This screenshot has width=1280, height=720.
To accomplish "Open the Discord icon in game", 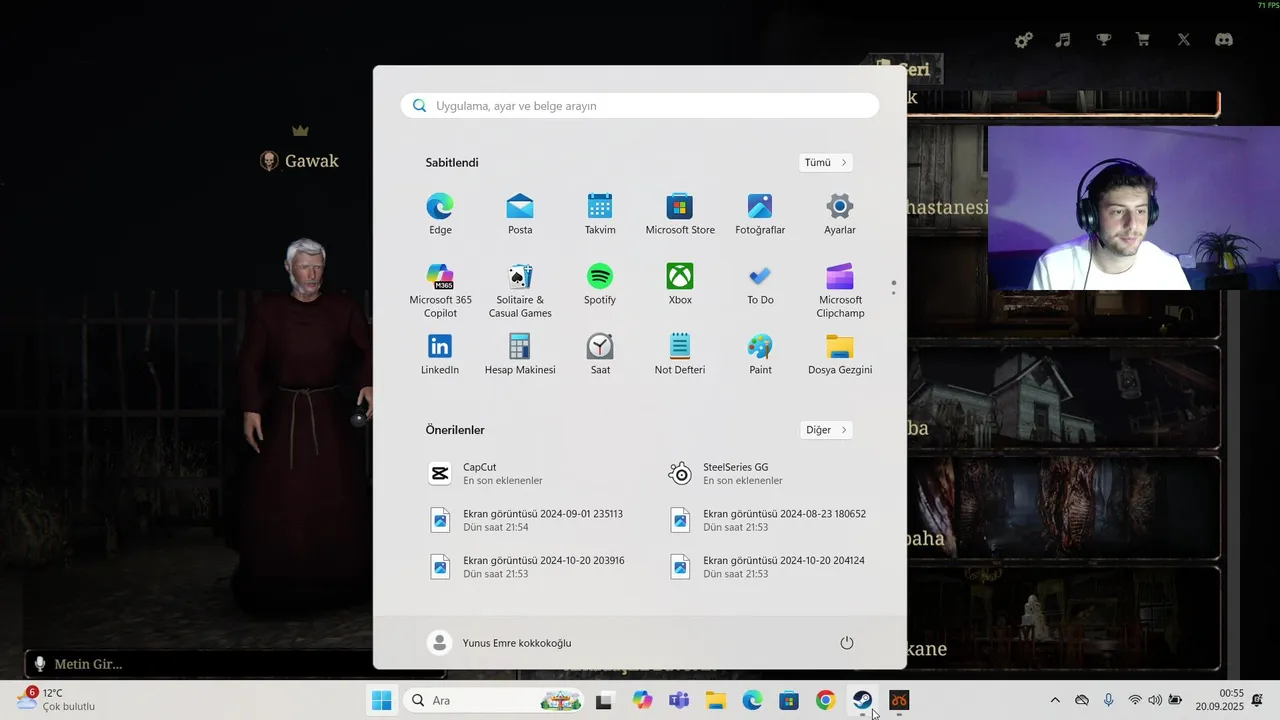I will pos(1223,40).
